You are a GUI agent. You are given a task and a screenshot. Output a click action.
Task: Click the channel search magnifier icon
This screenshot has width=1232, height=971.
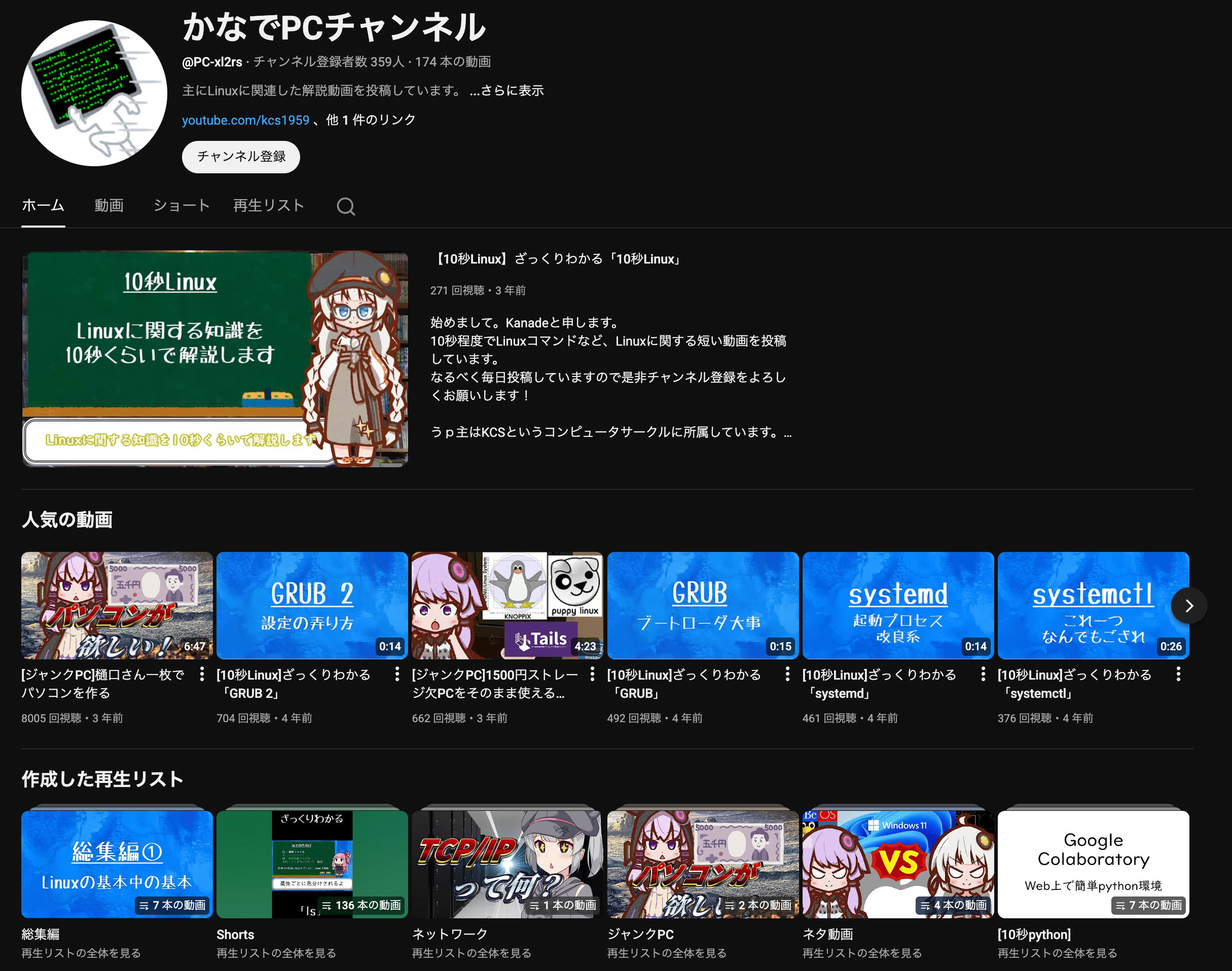tap(345, 206)
